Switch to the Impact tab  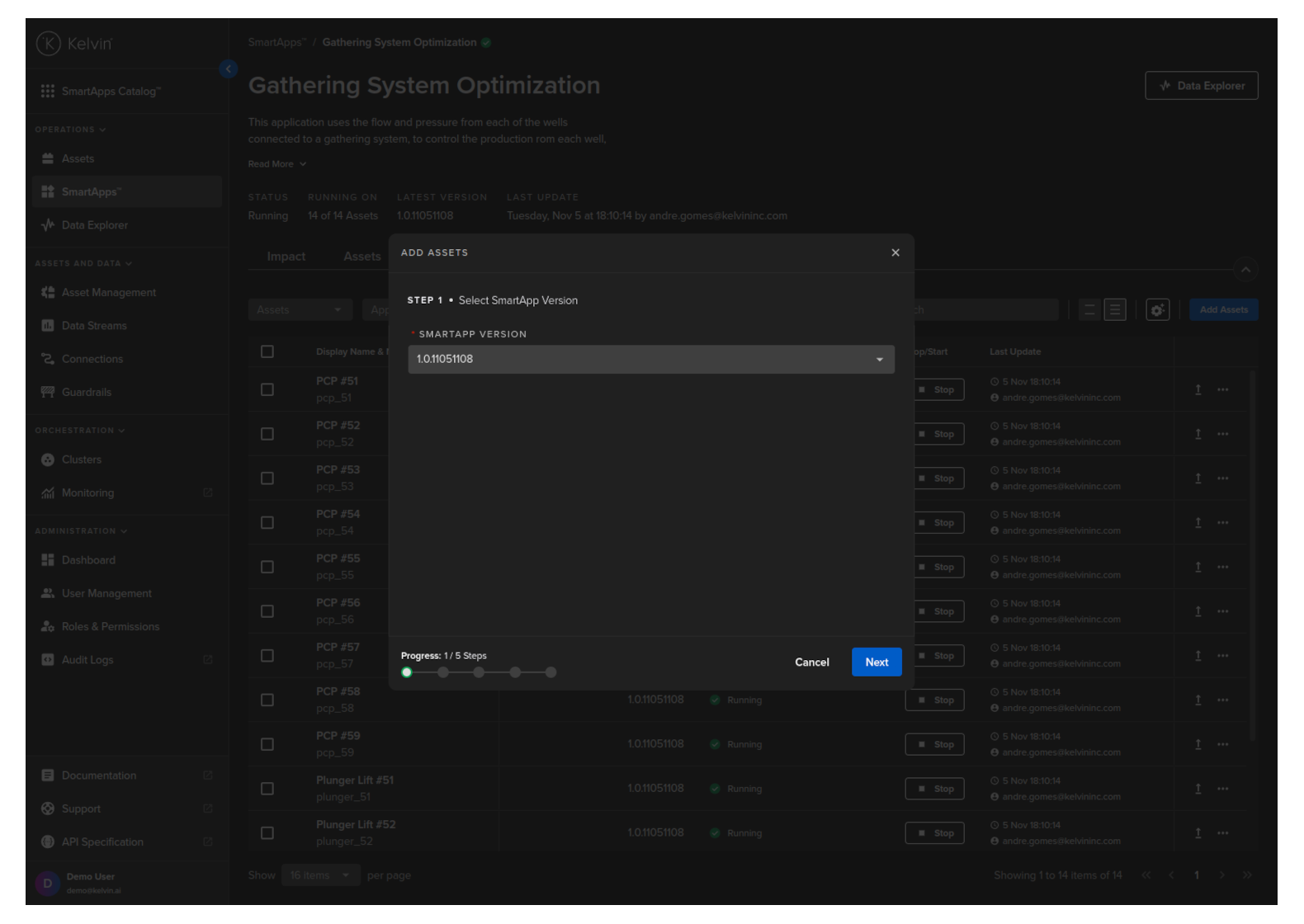pyautogui.click(x=286, y=257)
